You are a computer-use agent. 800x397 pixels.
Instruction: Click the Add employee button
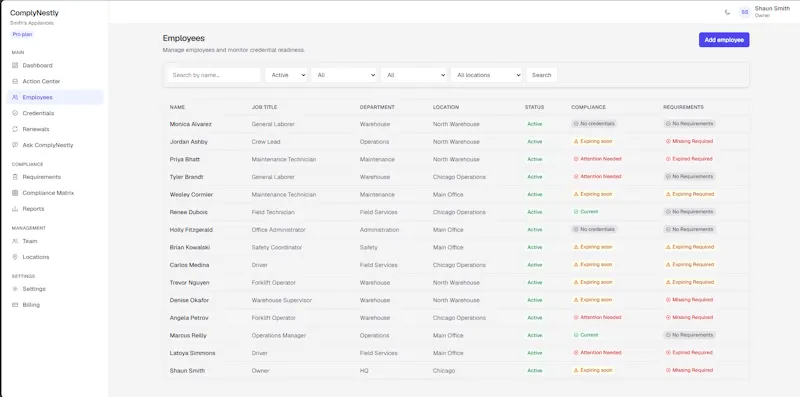724,40
